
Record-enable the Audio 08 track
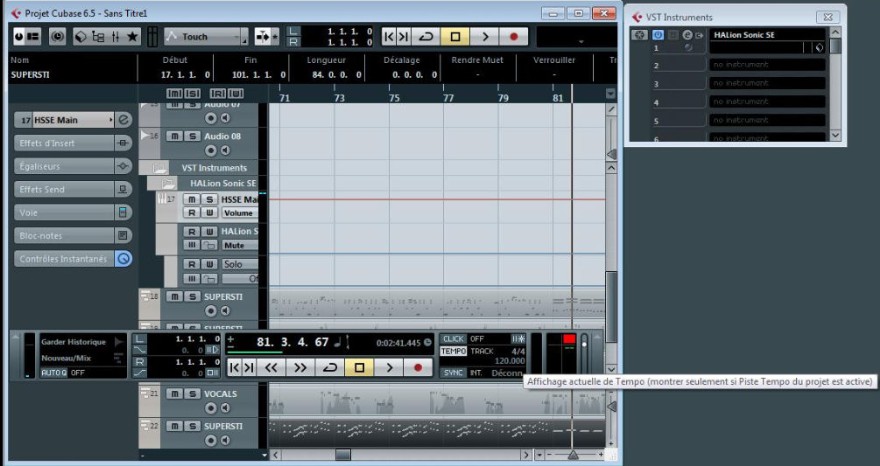click(x=210, y=150)
